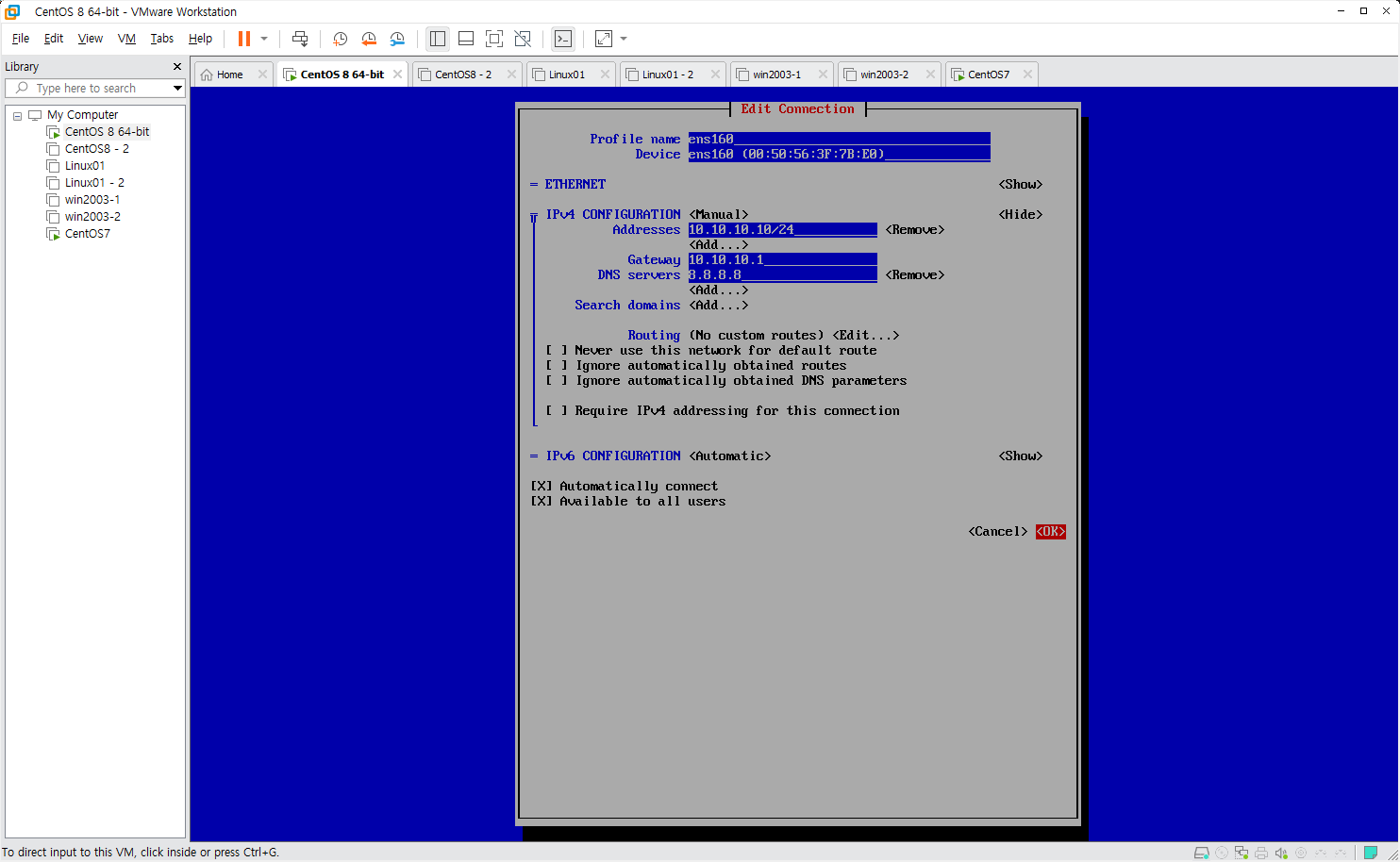
Task: Open the File menu
Action: tap(21, 39)
